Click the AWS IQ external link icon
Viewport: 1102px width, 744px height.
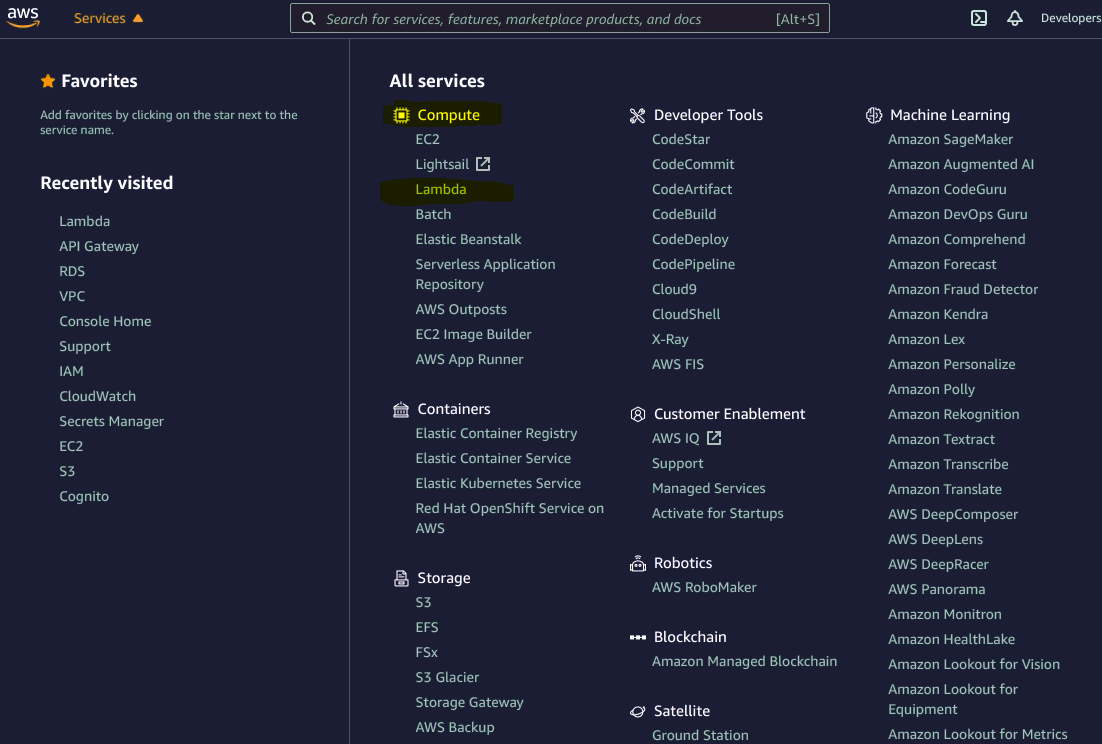713,438
